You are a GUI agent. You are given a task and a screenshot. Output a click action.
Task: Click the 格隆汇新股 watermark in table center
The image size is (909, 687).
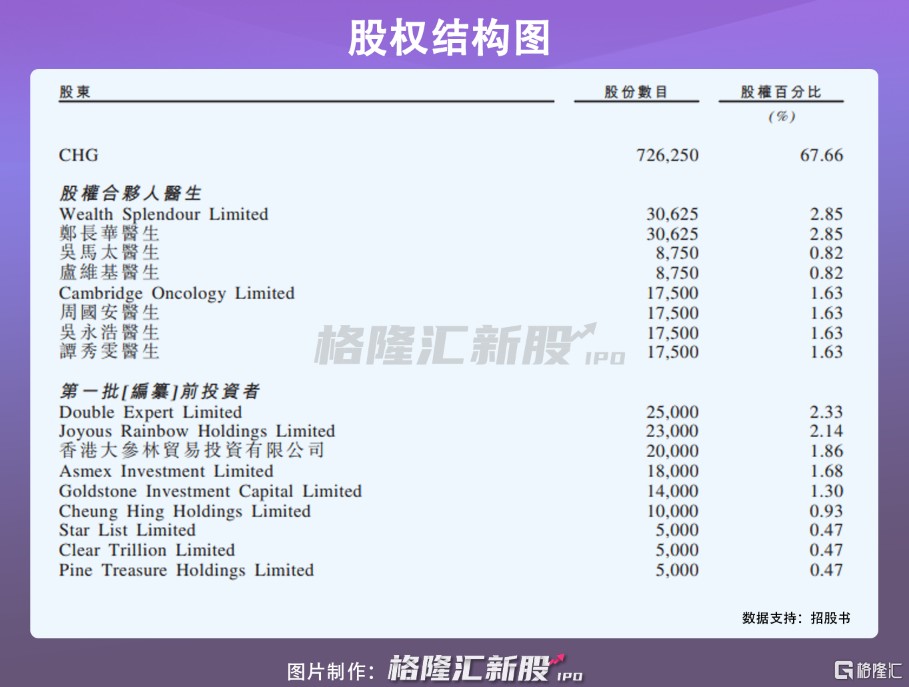pos(469,344)
